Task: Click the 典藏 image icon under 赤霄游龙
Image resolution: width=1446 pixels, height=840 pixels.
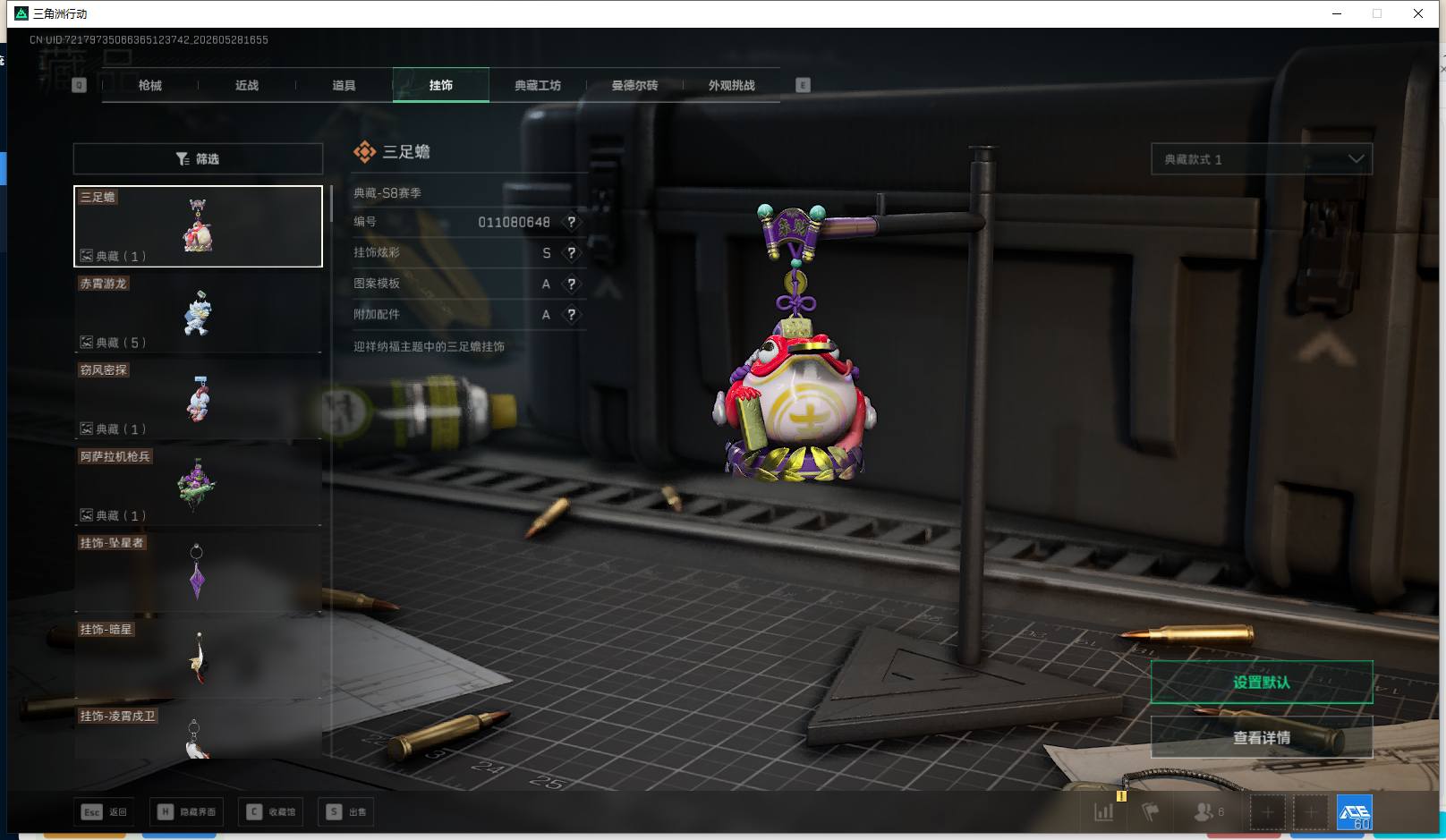Action: 87,343
